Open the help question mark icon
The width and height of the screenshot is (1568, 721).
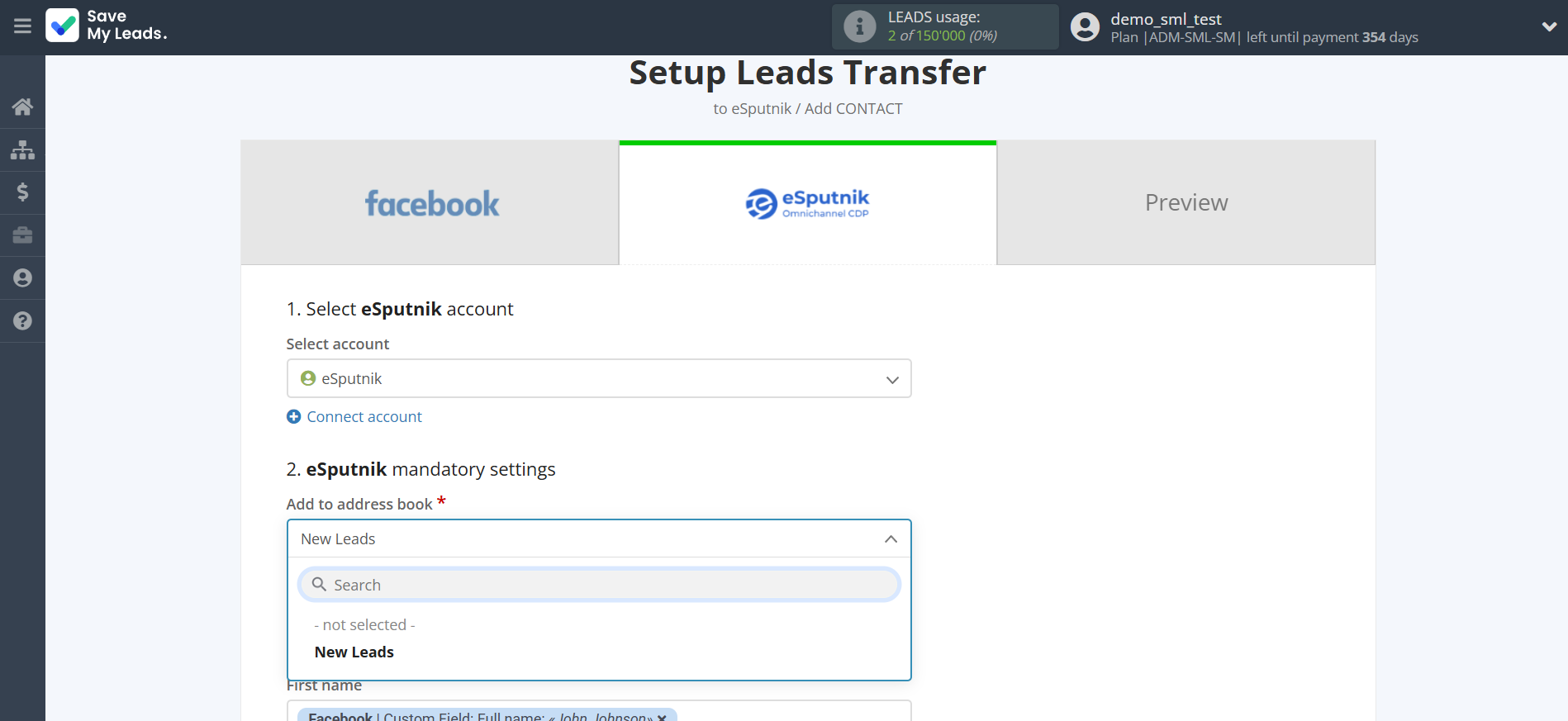(22, 321)
